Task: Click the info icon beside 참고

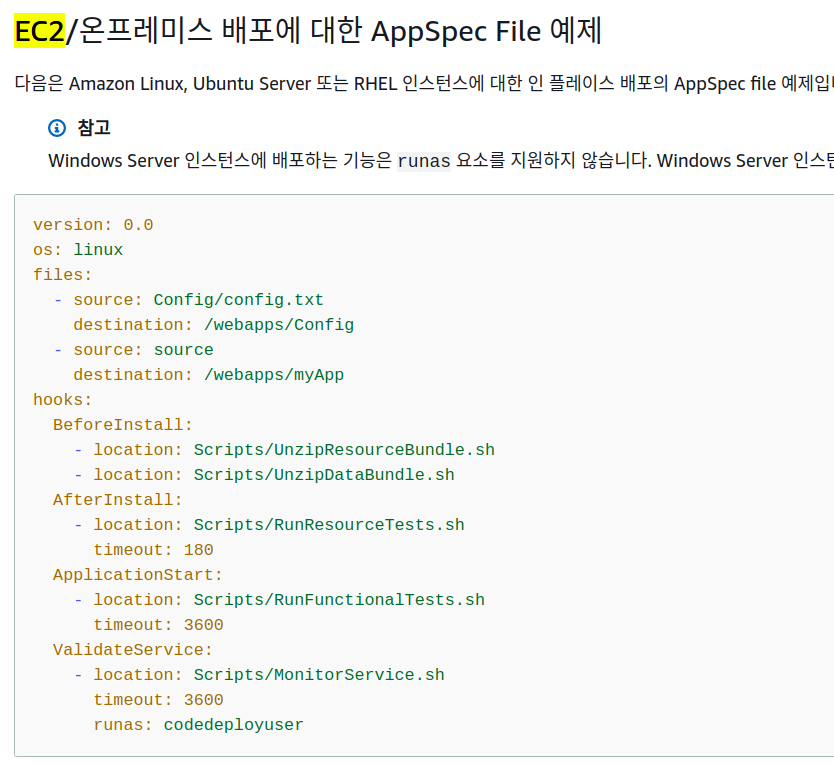Action: click(57, 128)
